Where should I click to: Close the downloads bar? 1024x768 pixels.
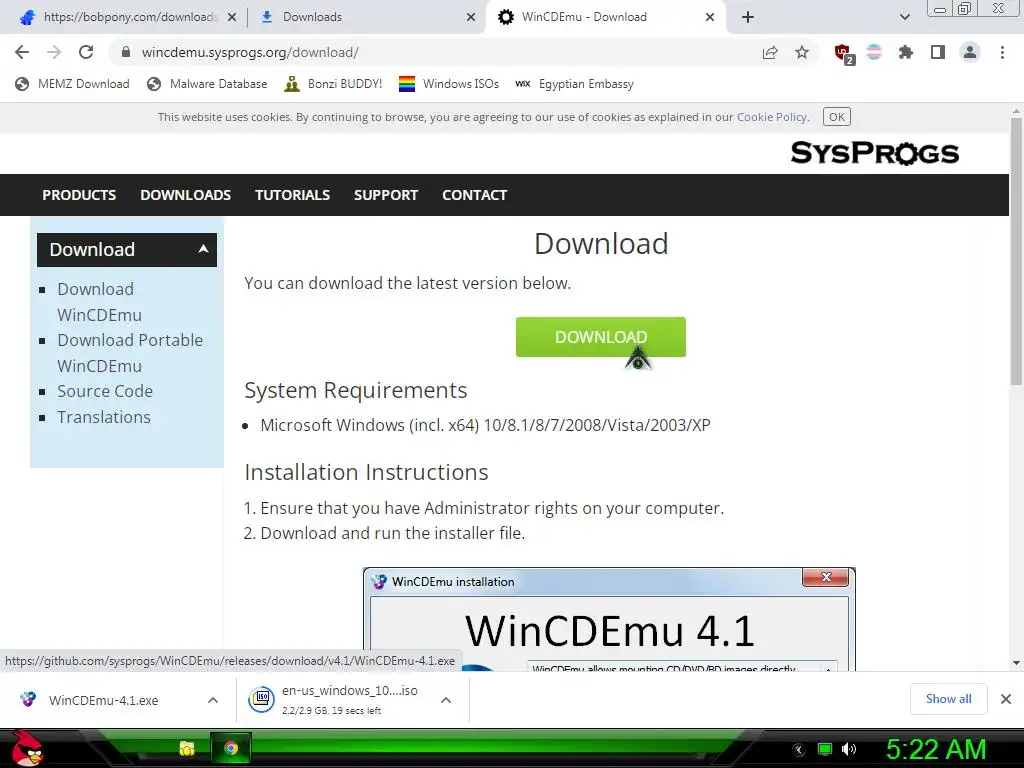(1006, 699)
